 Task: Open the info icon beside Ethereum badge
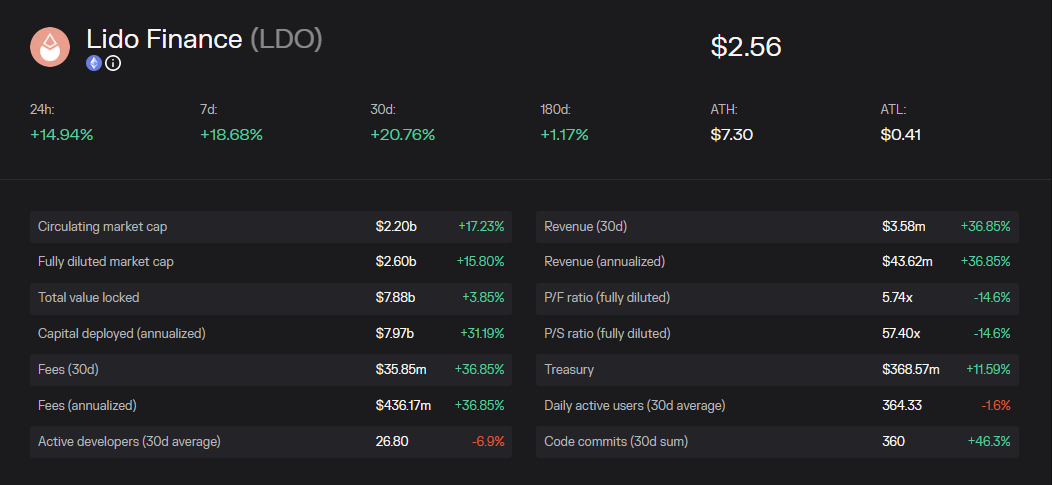(113, 63)
